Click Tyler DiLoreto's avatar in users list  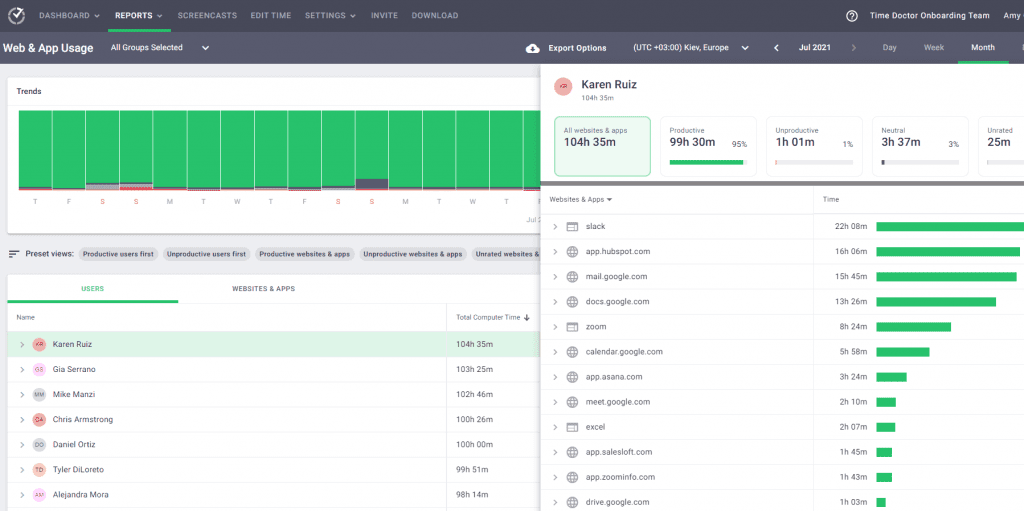(x=39, y=470)
